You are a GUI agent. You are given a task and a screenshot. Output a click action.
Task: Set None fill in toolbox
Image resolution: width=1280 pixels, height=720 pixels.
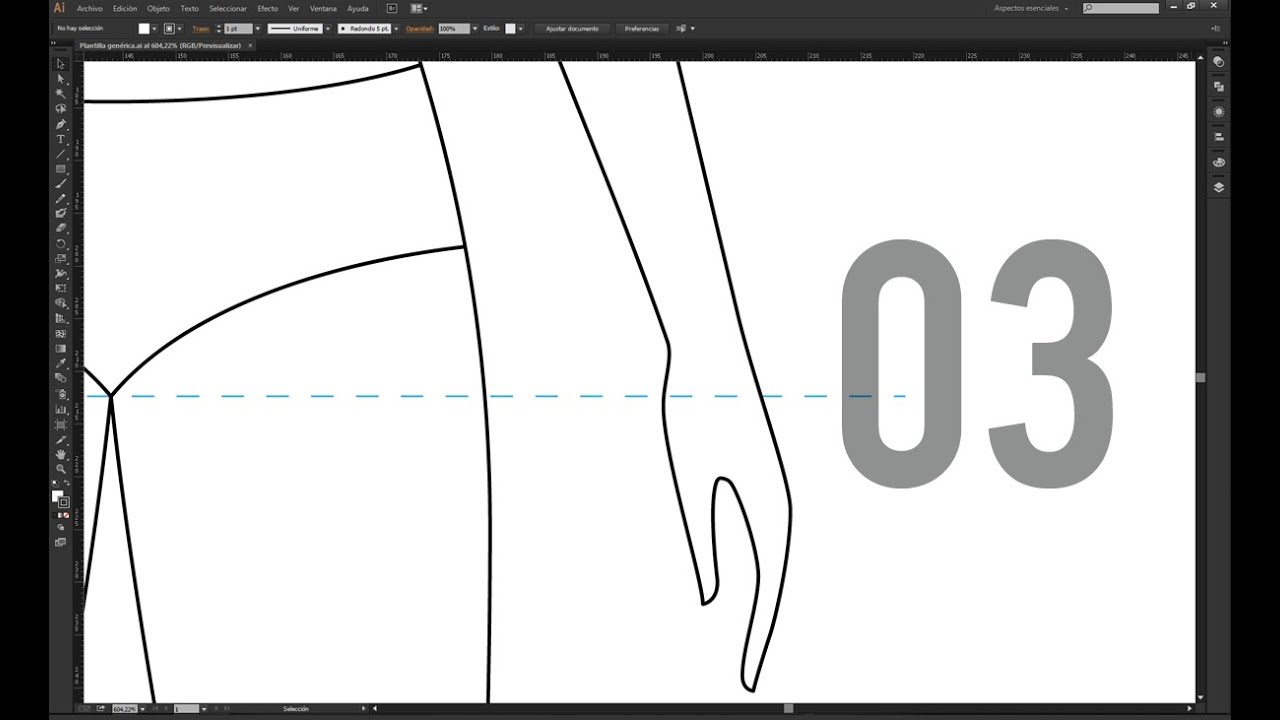[67, 515]
